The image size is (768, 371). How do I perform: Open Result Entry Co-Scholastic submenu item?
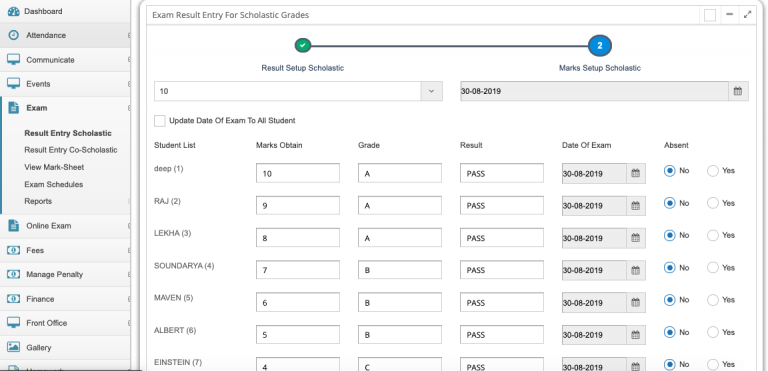point(71,150)
